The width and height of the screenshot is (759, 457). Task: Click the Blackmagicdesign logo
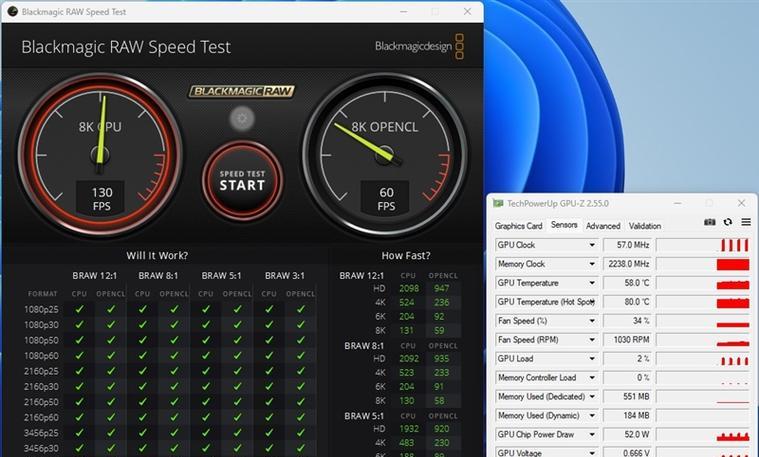(419, 46)
